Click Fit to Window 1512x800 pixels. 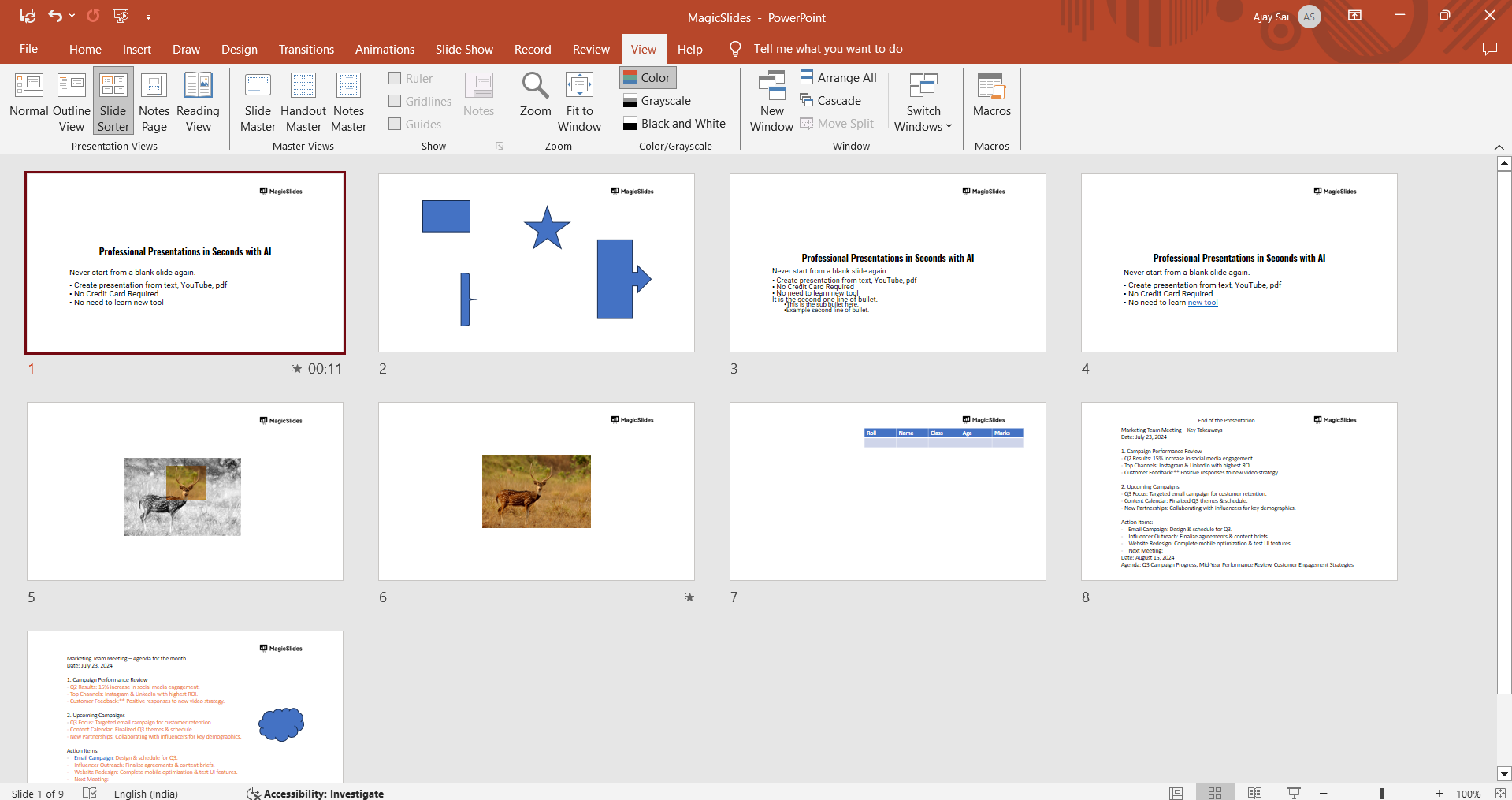point(579,102)
